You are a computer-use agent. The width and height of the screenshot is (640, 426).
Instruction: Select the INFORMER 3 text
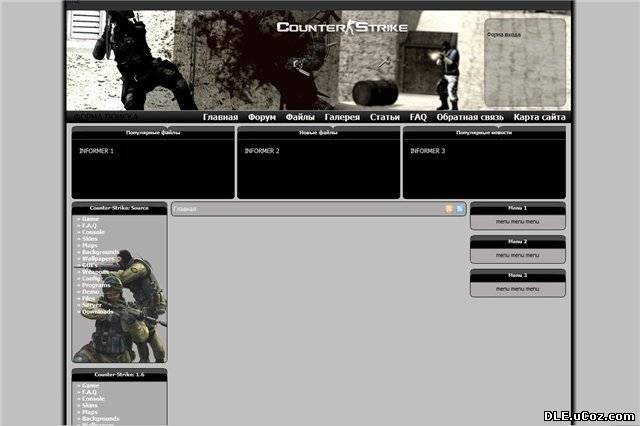428,151
